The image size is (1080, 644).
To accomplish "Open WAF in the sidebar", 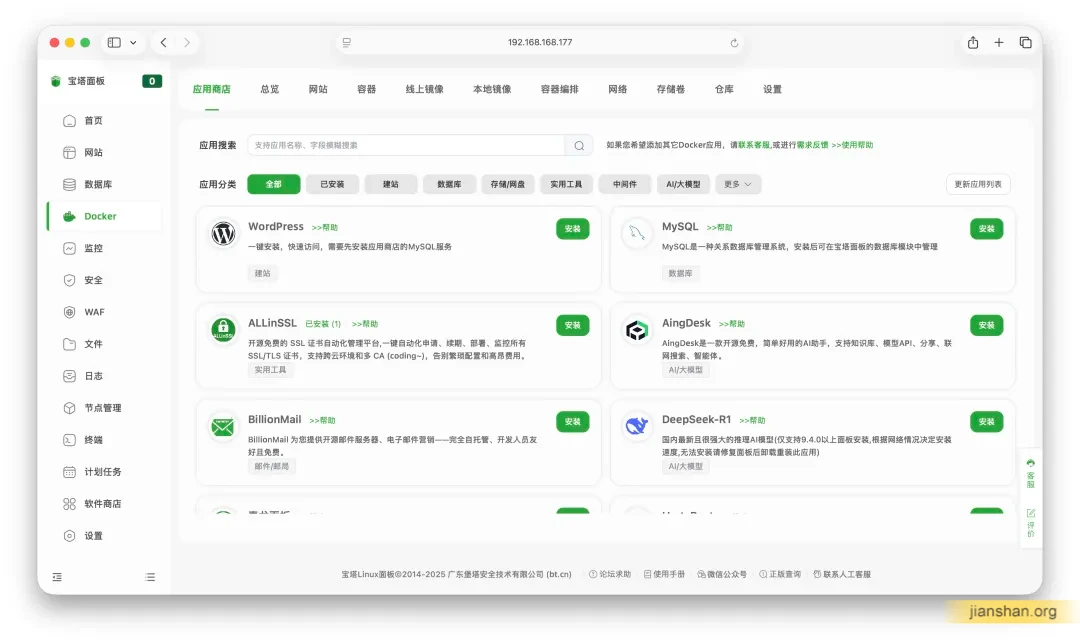I will coord(94,312).
